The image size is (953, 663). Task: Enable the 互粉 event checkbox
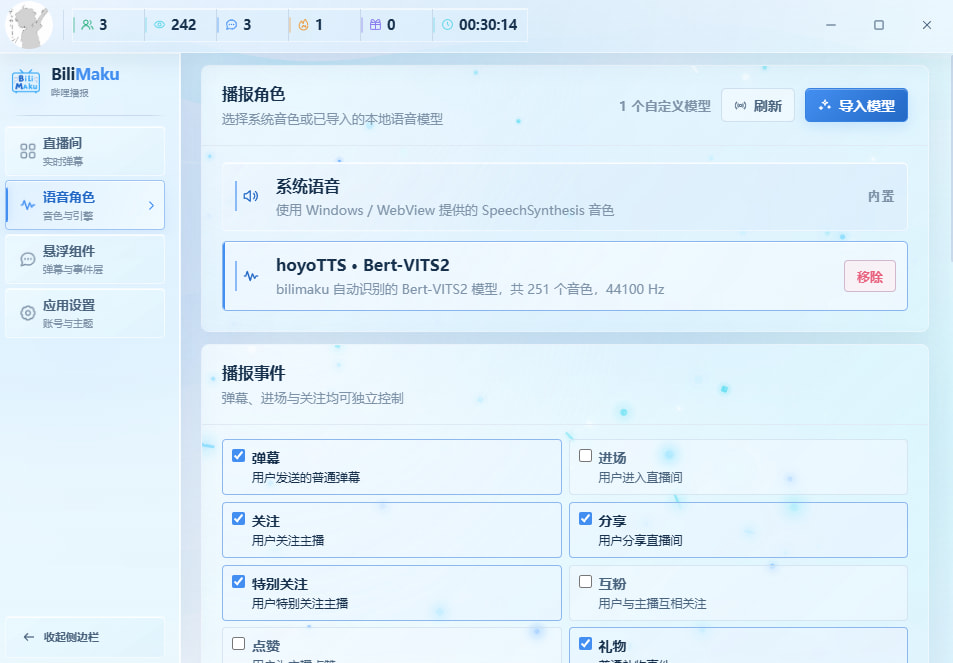(585, 582)
